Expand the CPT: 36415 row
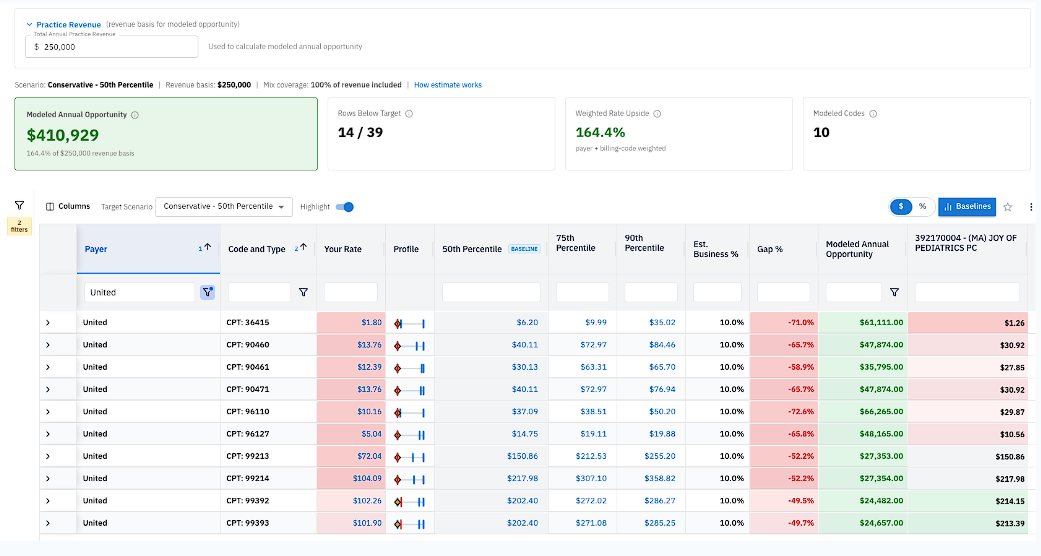The image size is (1041, 556). coord(48,323)
